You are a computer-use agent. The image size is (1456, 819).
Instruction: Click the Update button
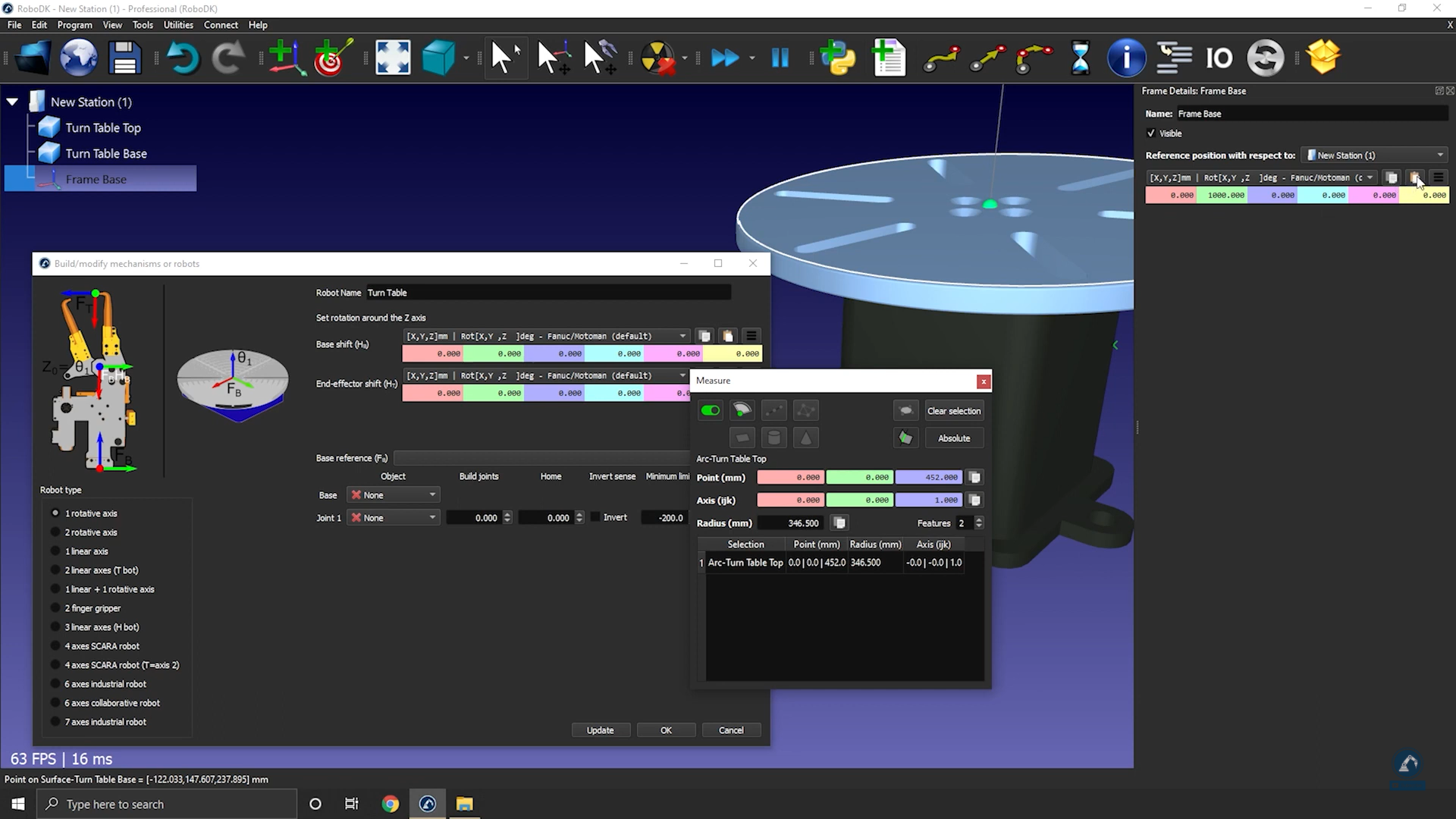point(600,730)
